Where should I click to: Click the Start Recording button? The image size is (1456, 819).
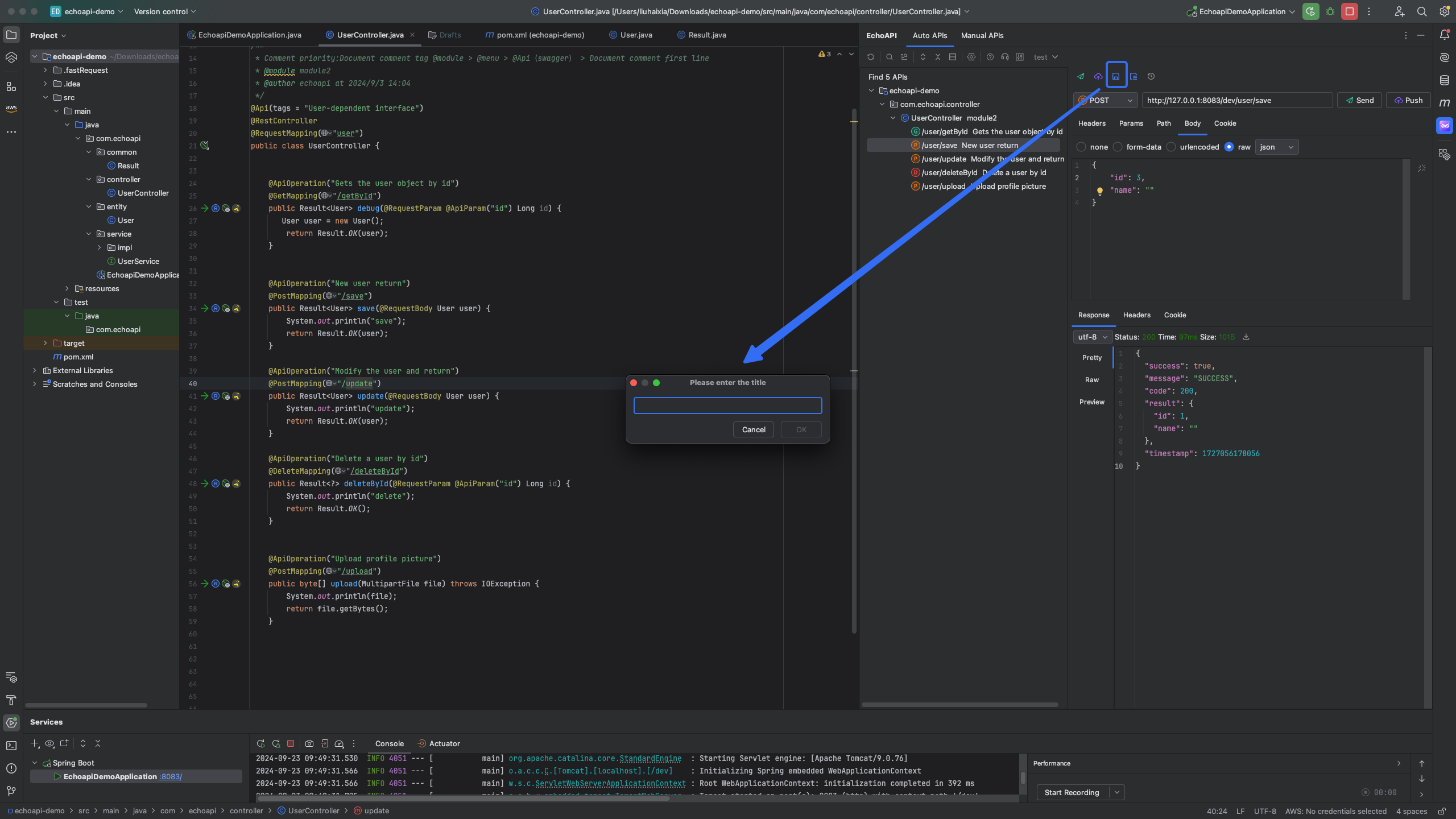(x=1072, y=792)
